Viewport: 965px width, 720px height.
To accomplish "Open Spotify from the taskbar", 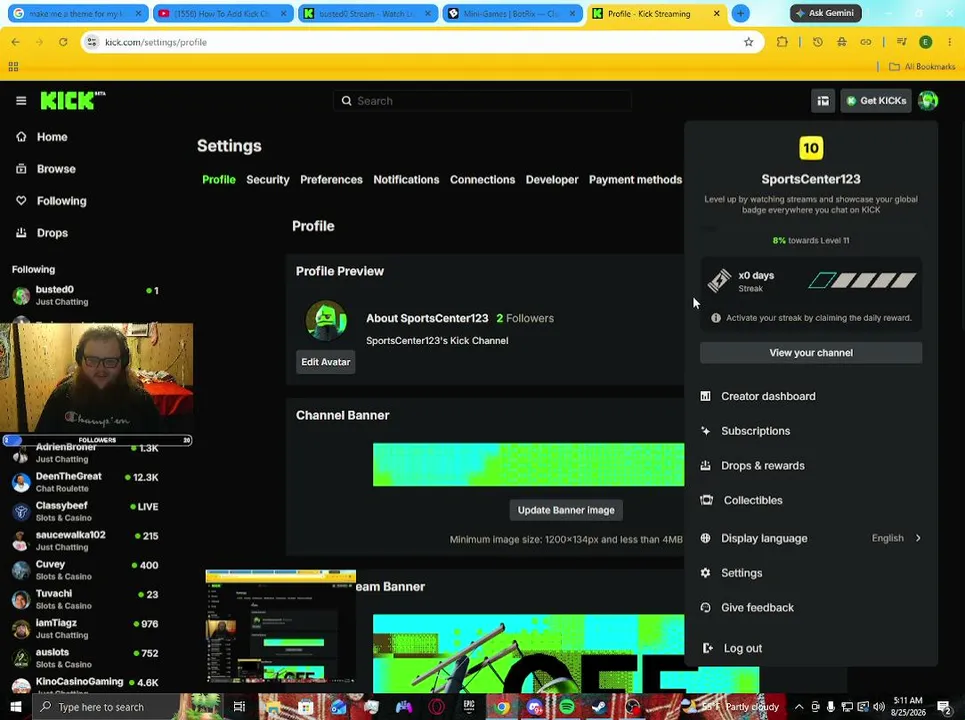I will pos(567,707).
